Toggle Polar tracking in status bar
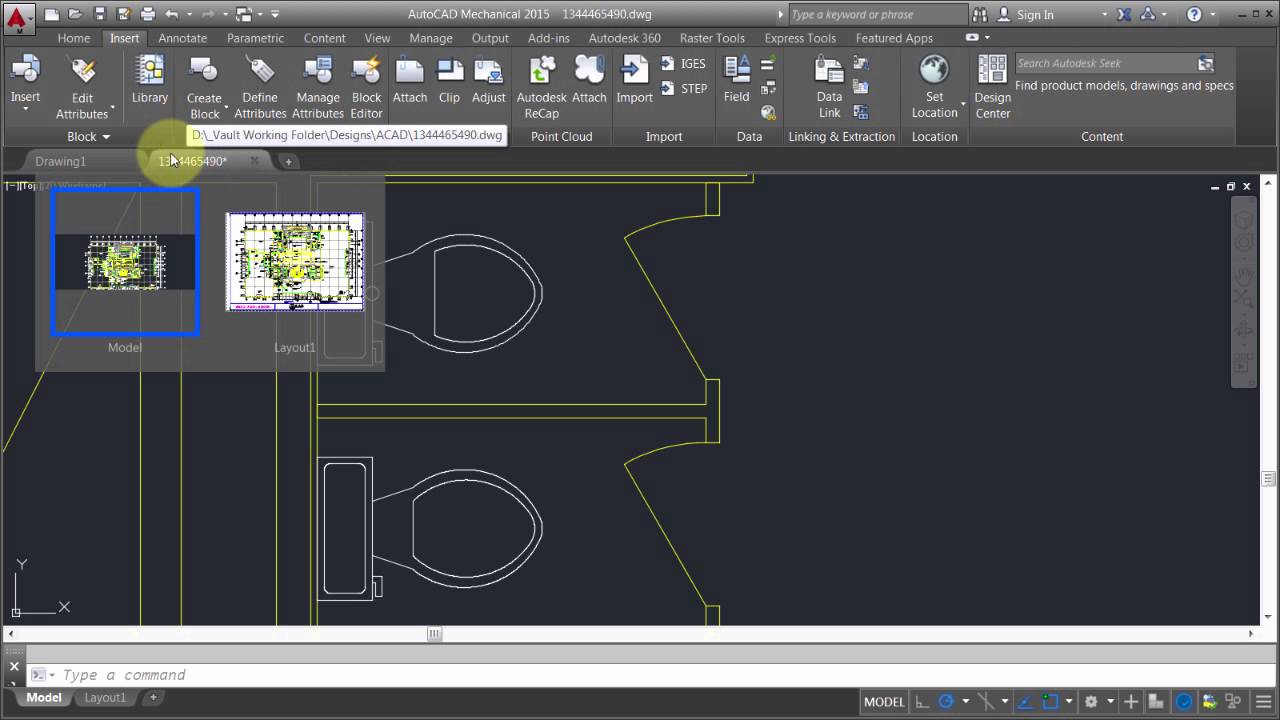This screenshot has height=720, width=1280. click(x=946, y=702)
